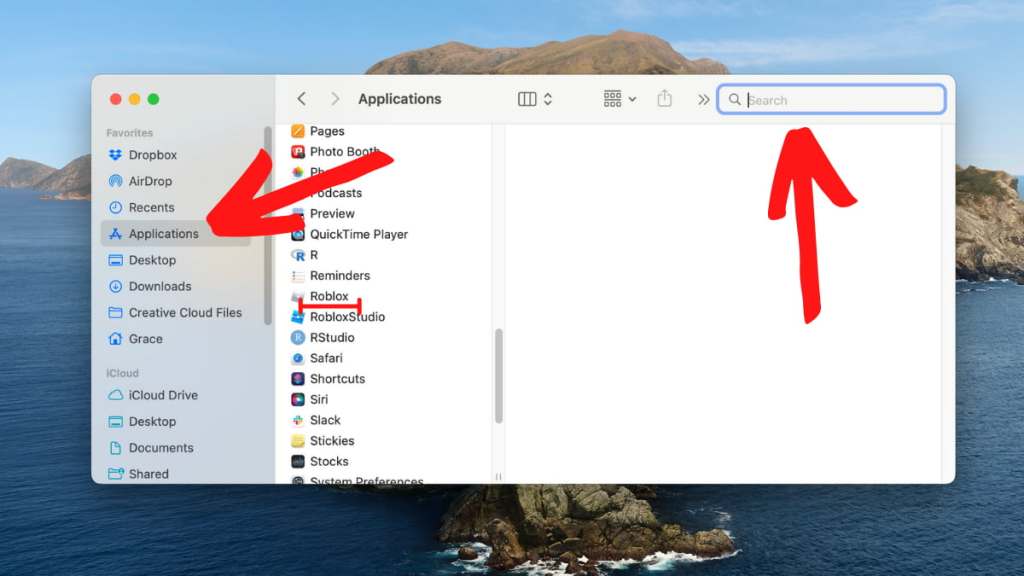Click the Grace house icon
This screenshot has height=576, width=1024.
click(x=116, y=338)
